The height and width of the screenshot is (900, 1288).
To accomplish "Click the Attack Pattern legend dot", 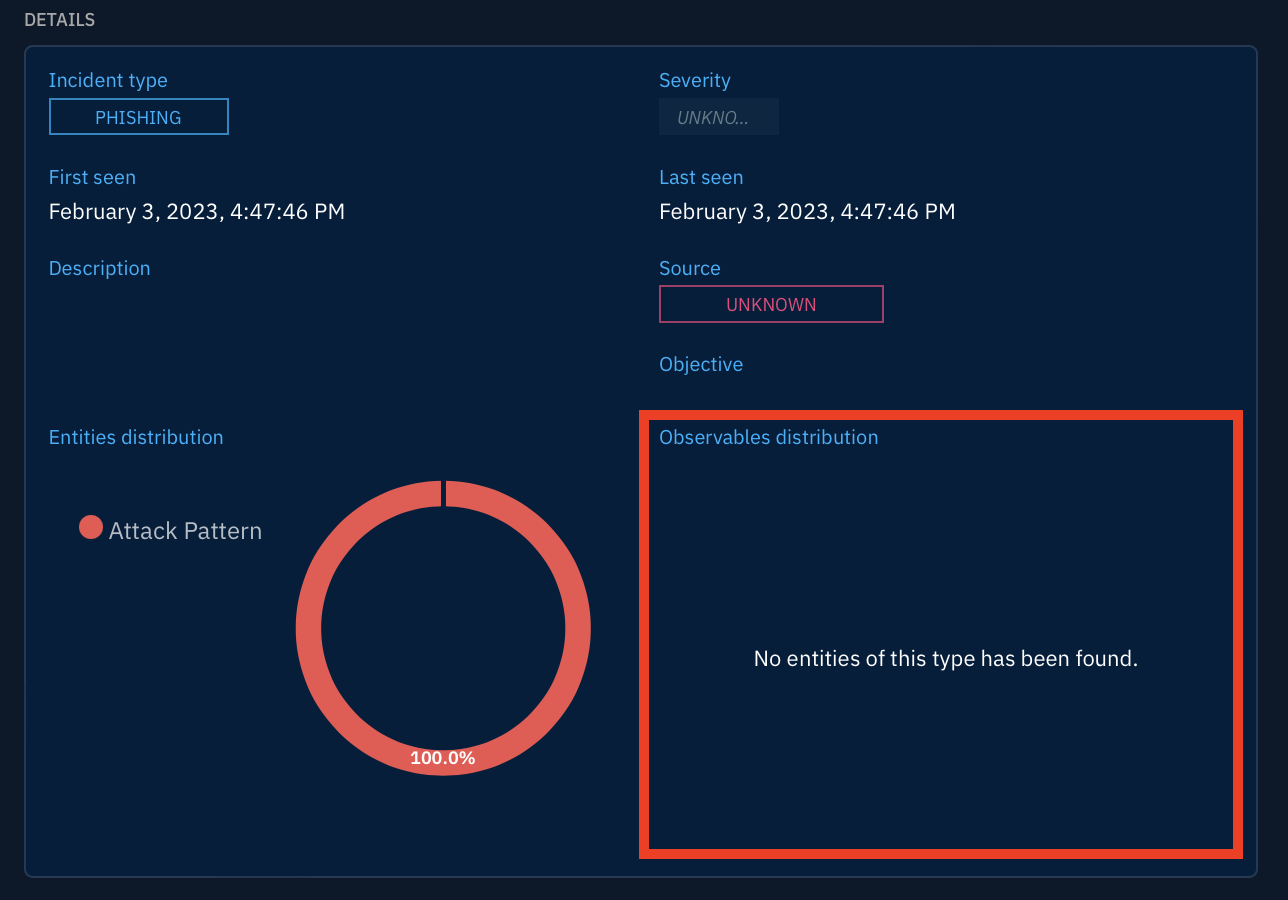I will (90, 526).
